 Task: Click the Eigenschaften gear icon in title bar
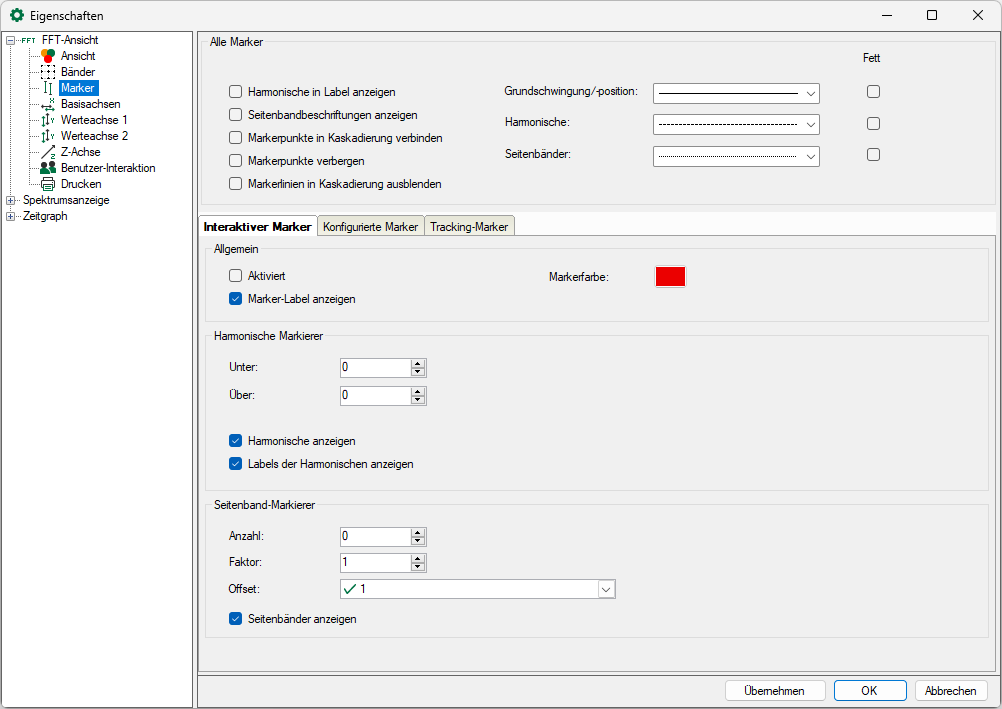coord(17,15)
